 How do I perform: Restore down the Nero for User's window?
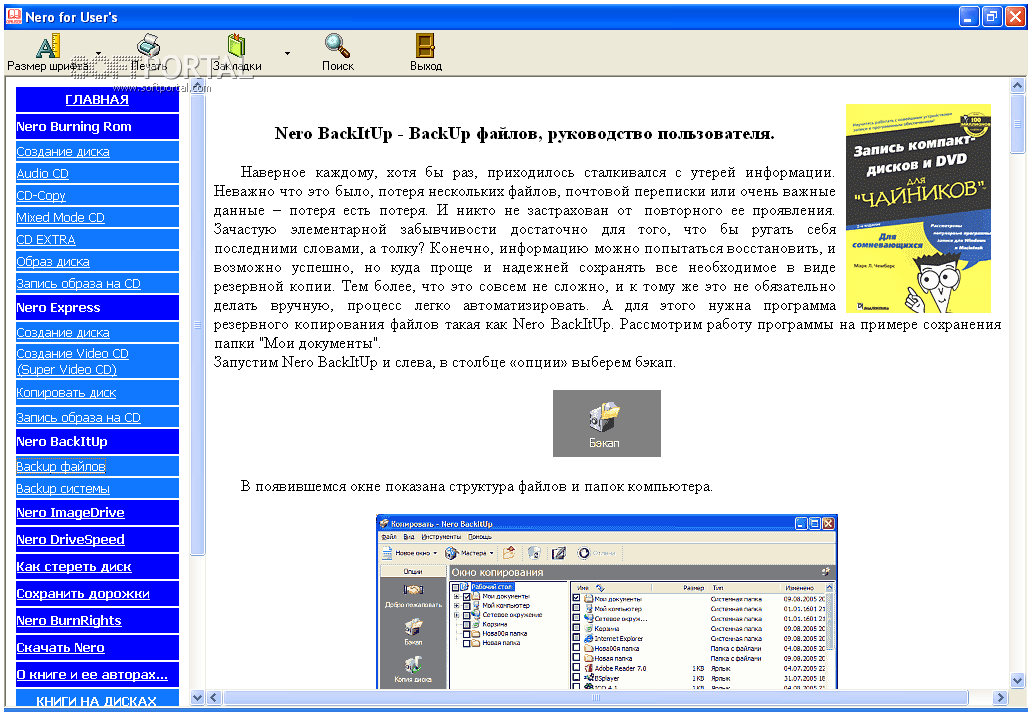click(x=992, y=16)
